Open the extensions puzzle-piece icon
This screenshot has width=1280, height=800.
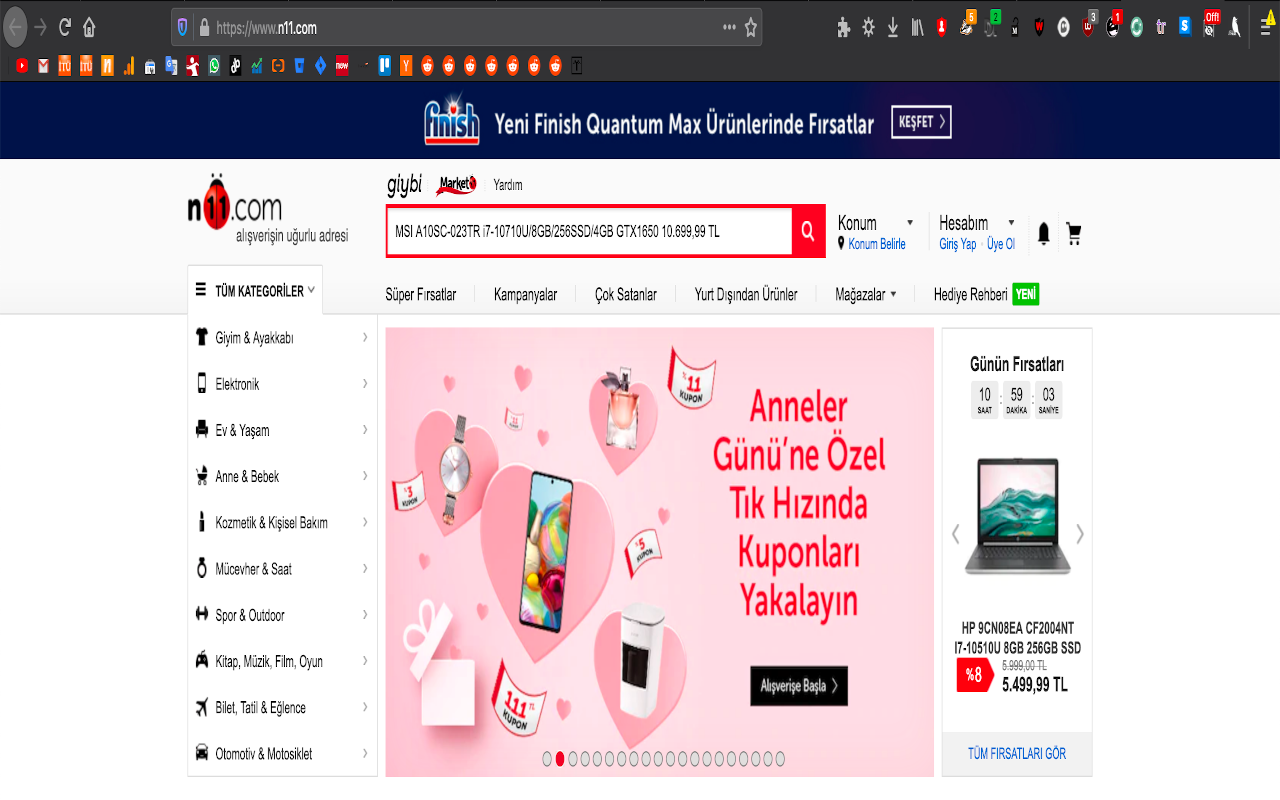pyautogui.click(x=844, y=28)
